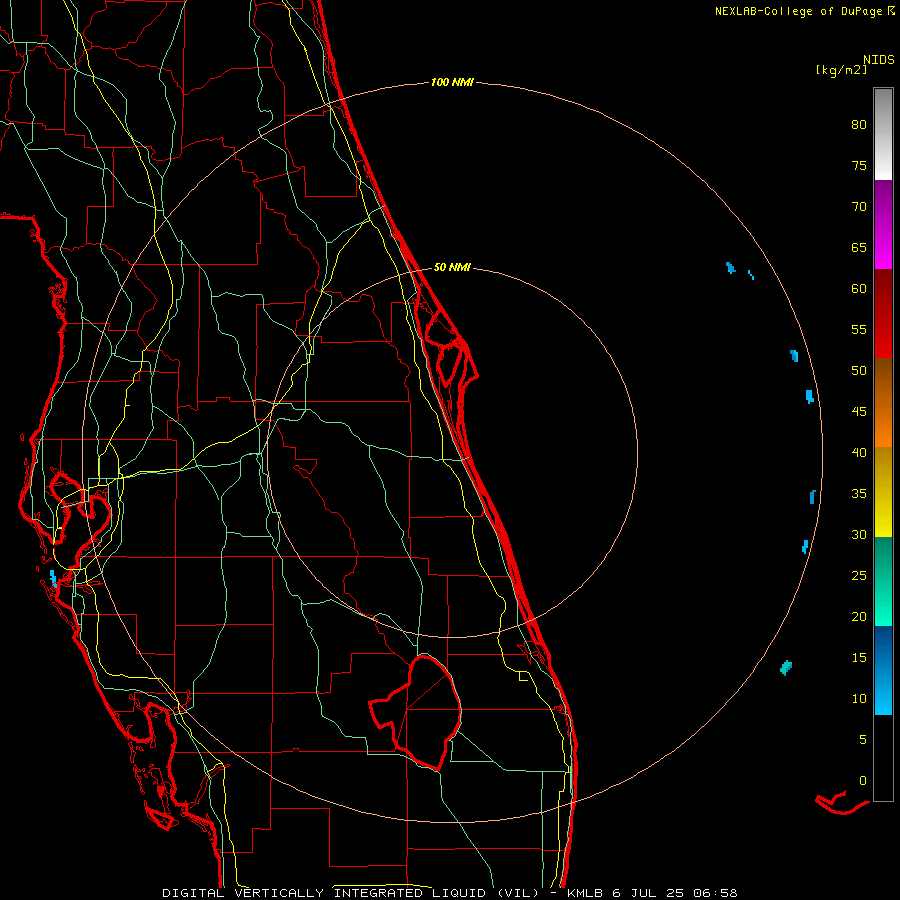900x900 pixels.
Task: Click the NIDS label above color scale
Action: [878, 60]
